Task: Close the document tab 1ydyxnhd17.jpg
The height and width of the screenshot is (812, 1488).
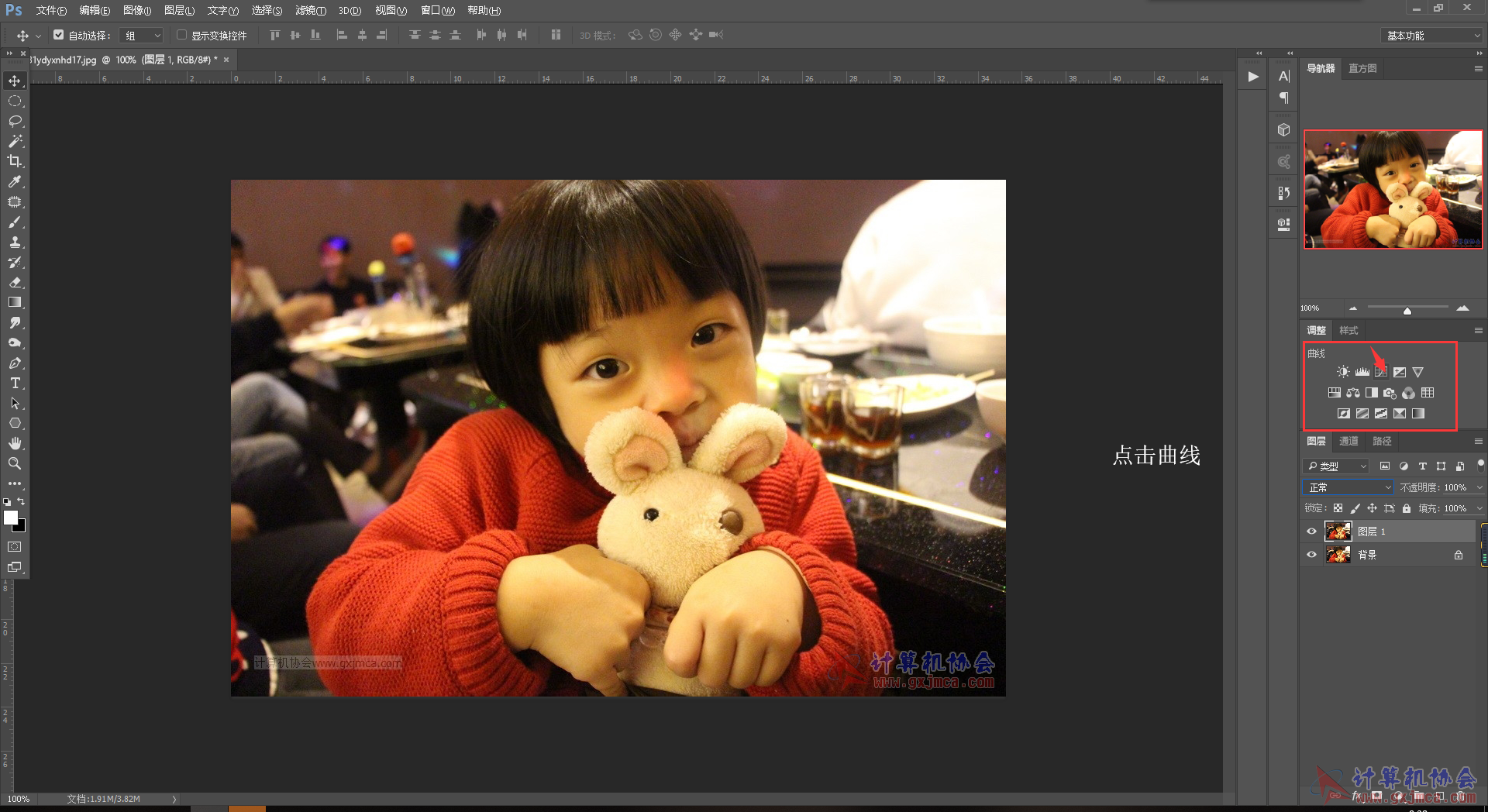Action: pos(226,60)
